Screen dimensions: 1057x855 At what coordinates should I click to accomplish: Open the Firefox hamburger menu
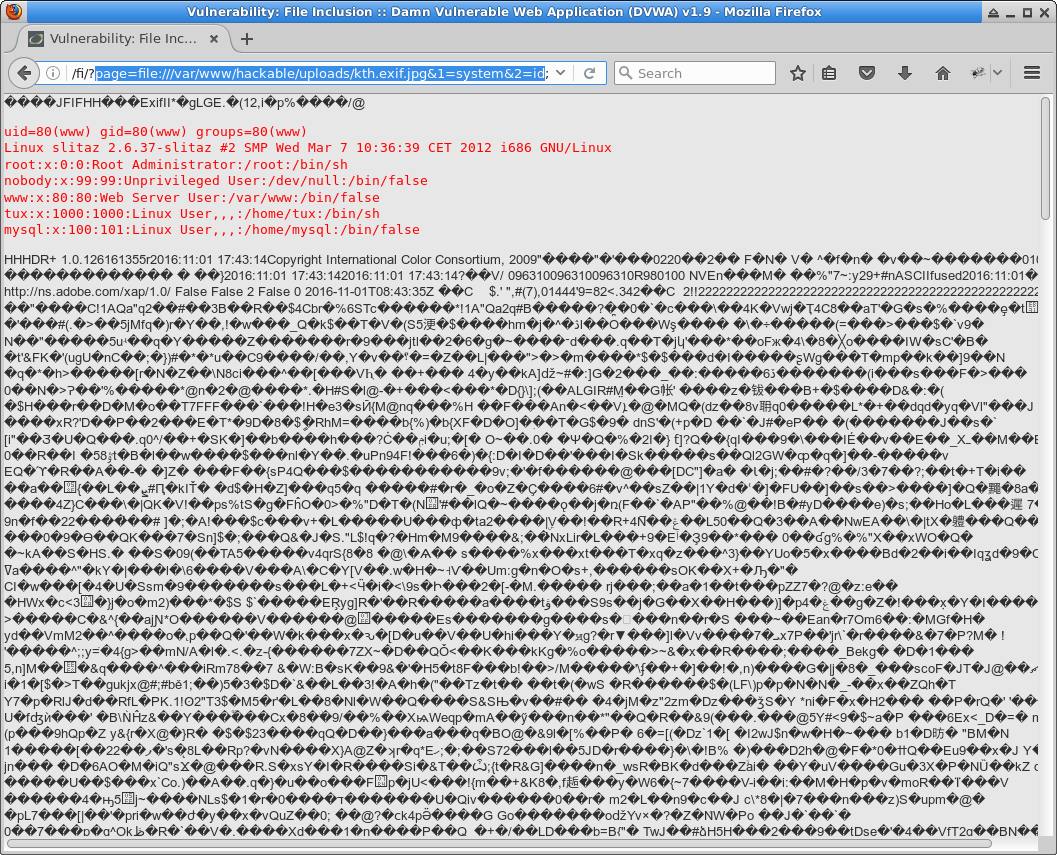pyautogui.click(x=1031, y=73)
